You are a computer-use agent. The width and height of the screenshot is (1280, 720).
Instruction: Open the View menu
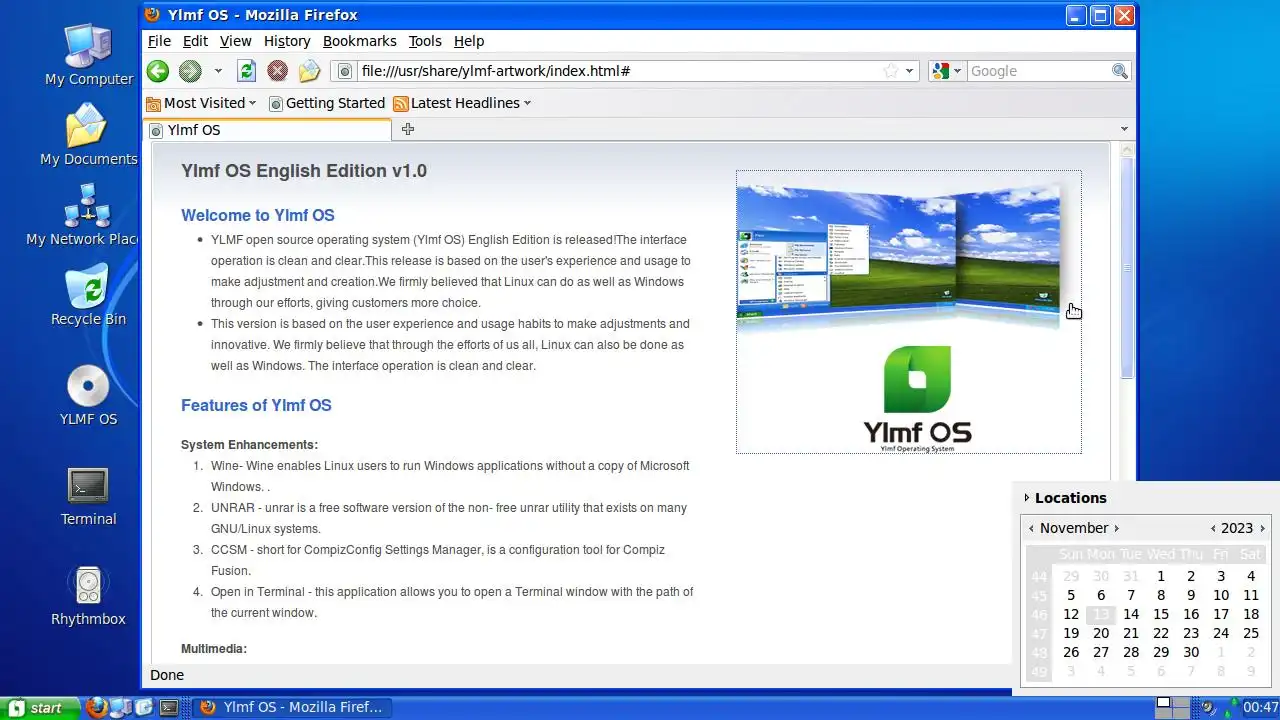(235, 41)
